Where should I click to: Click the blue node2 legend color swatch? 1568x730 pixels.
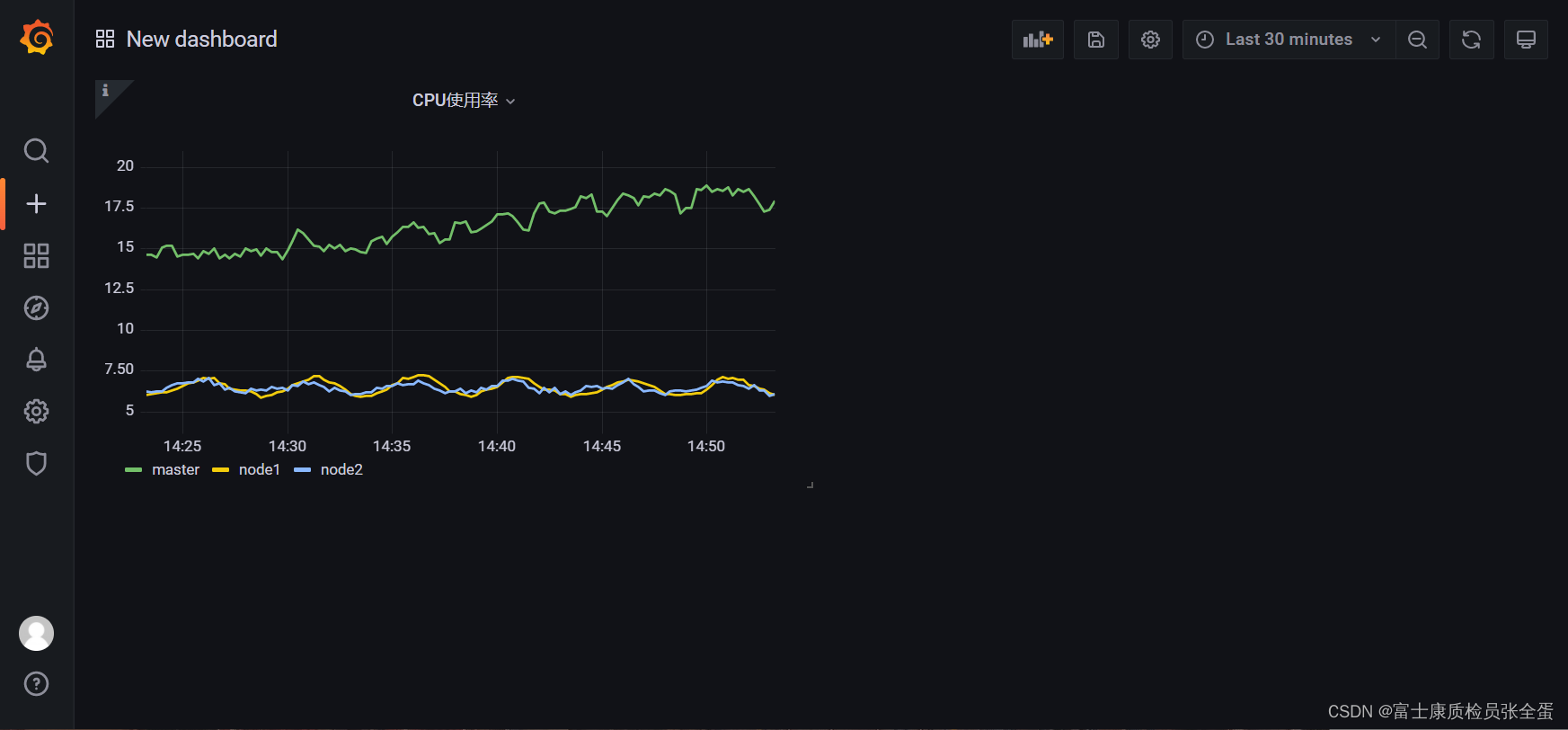point(302,470)
